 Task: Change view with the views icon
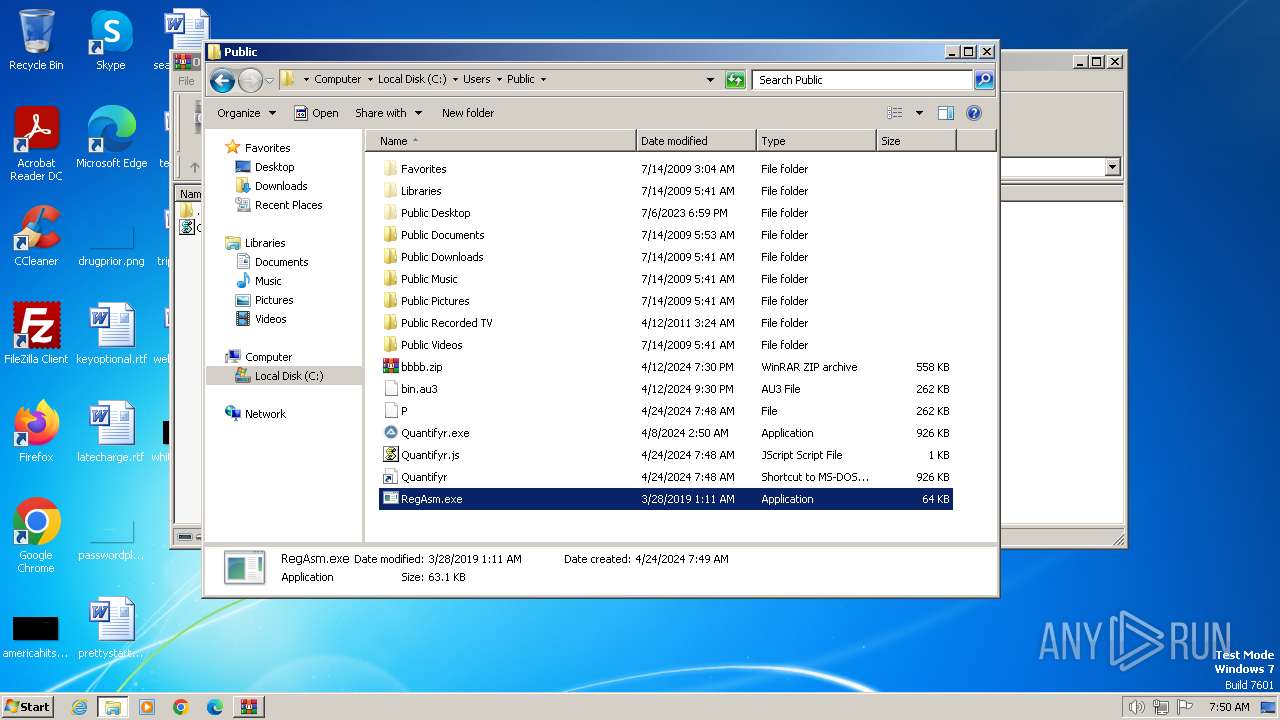pos(895,113)
